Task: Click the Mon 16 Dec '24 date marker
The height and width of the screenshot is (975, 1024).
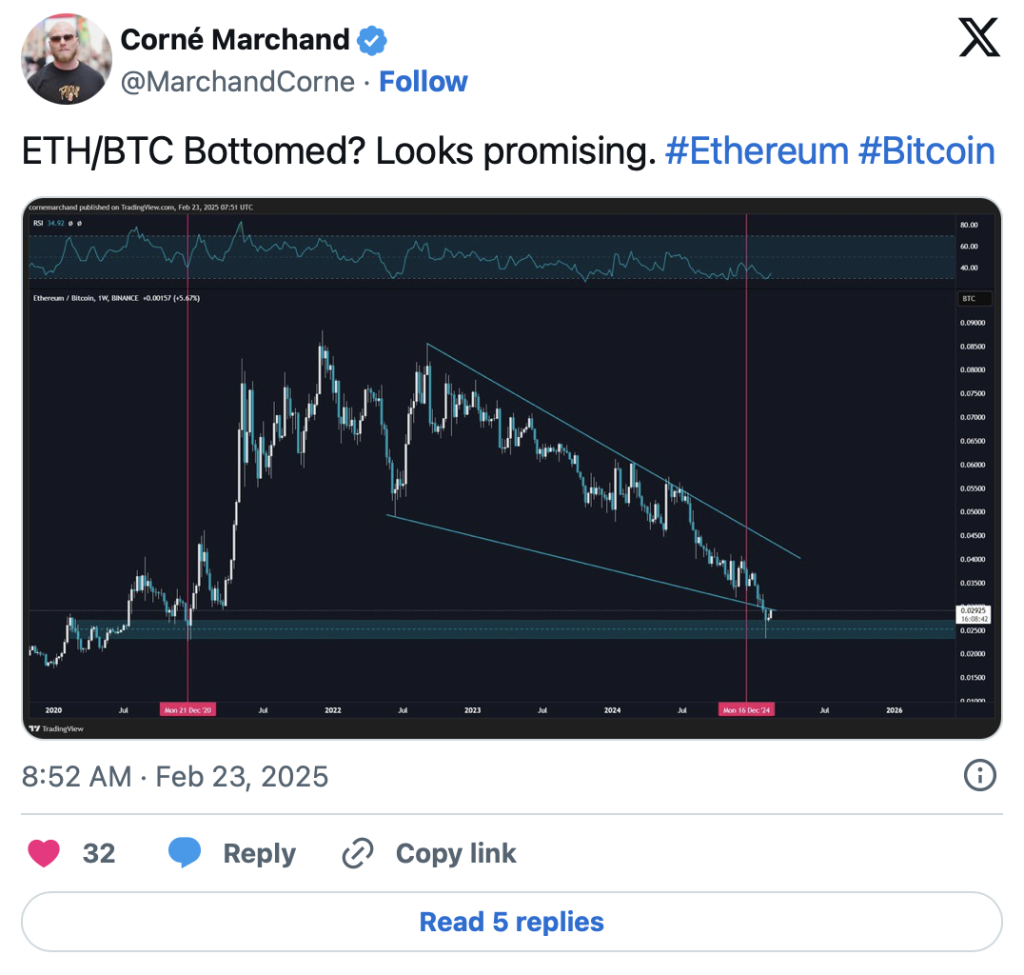Action: (x=746, y=710)
